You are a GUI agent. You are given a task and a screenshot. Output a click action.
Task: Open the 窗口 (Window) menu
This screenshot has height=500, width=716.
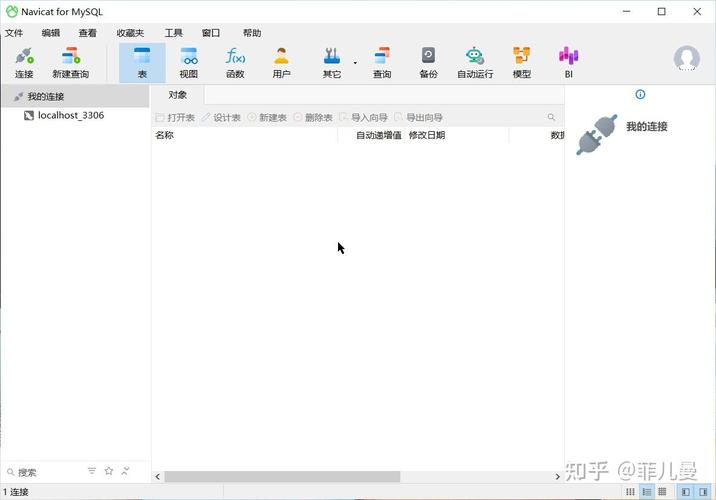coord(211,33)
